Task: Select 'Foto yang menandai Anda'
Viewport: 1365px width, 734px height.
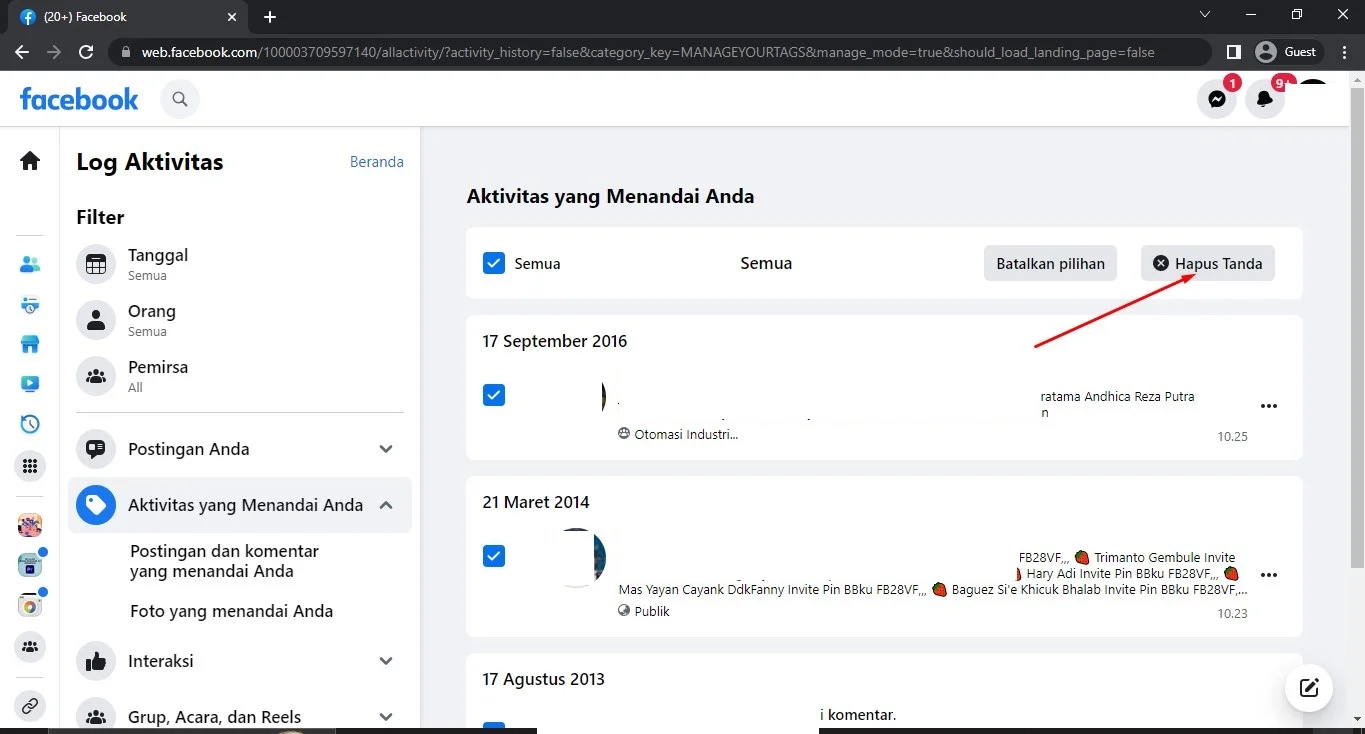Action: tap(232, 611)
